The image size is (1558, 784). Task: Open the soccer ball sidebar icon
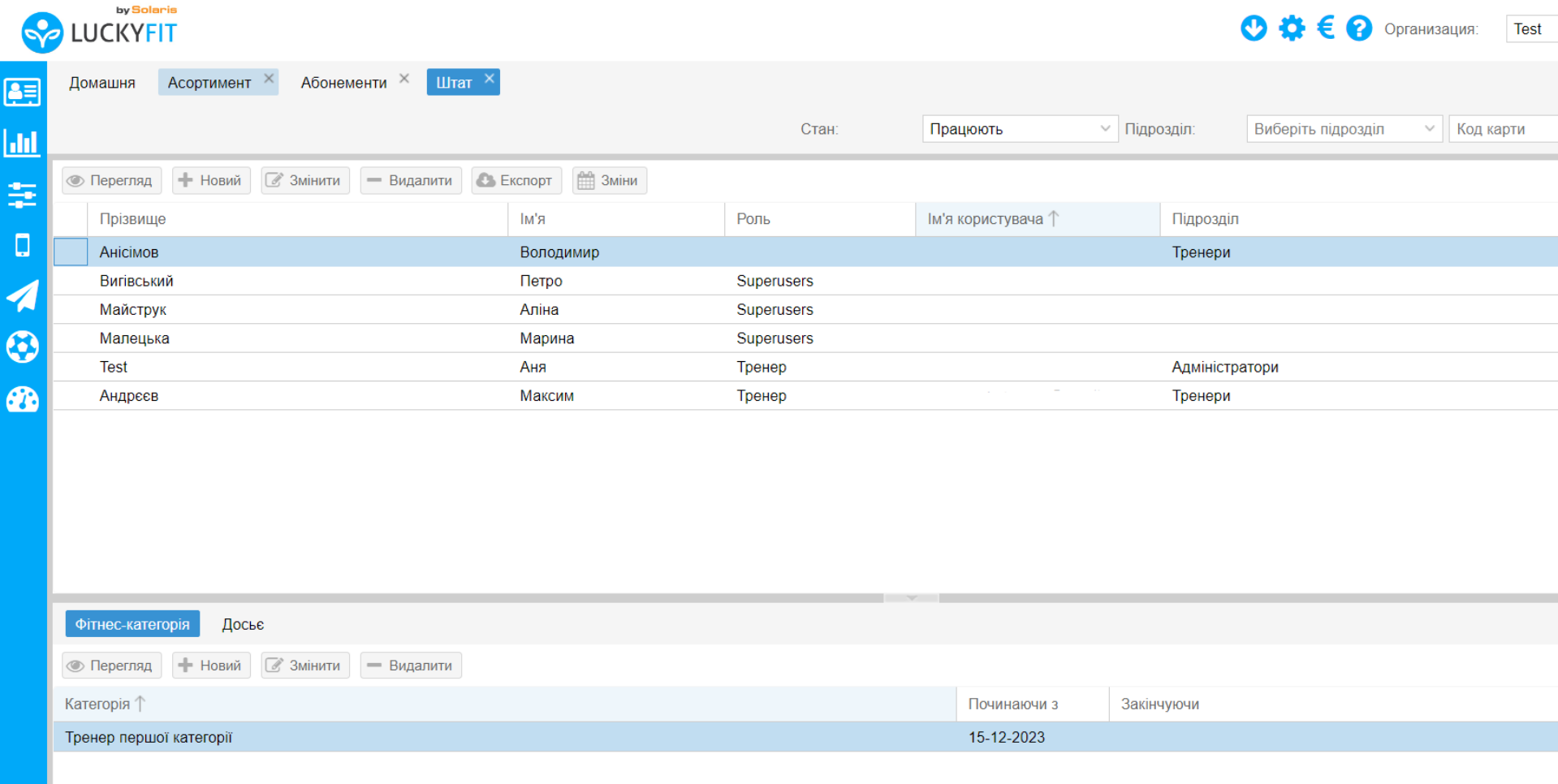pos(22,347)
